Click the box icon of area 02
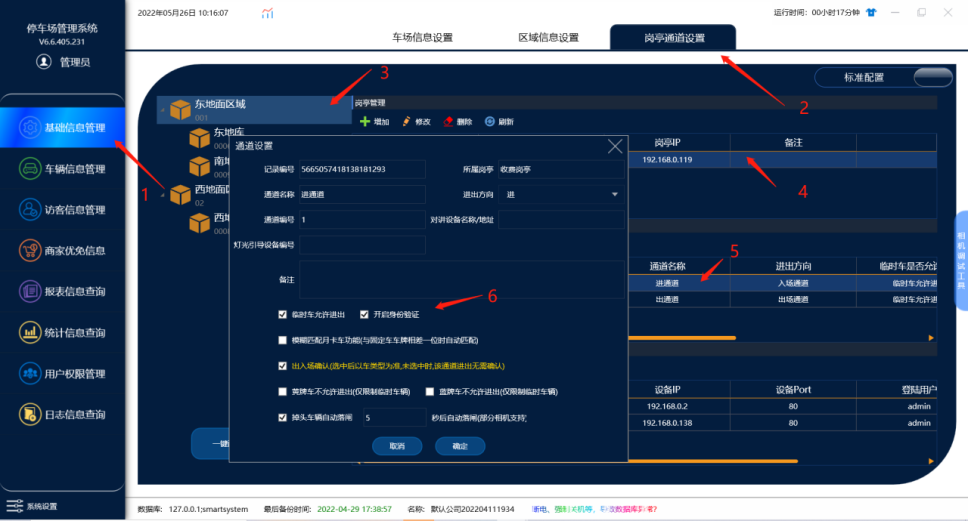 coord(180,194)
